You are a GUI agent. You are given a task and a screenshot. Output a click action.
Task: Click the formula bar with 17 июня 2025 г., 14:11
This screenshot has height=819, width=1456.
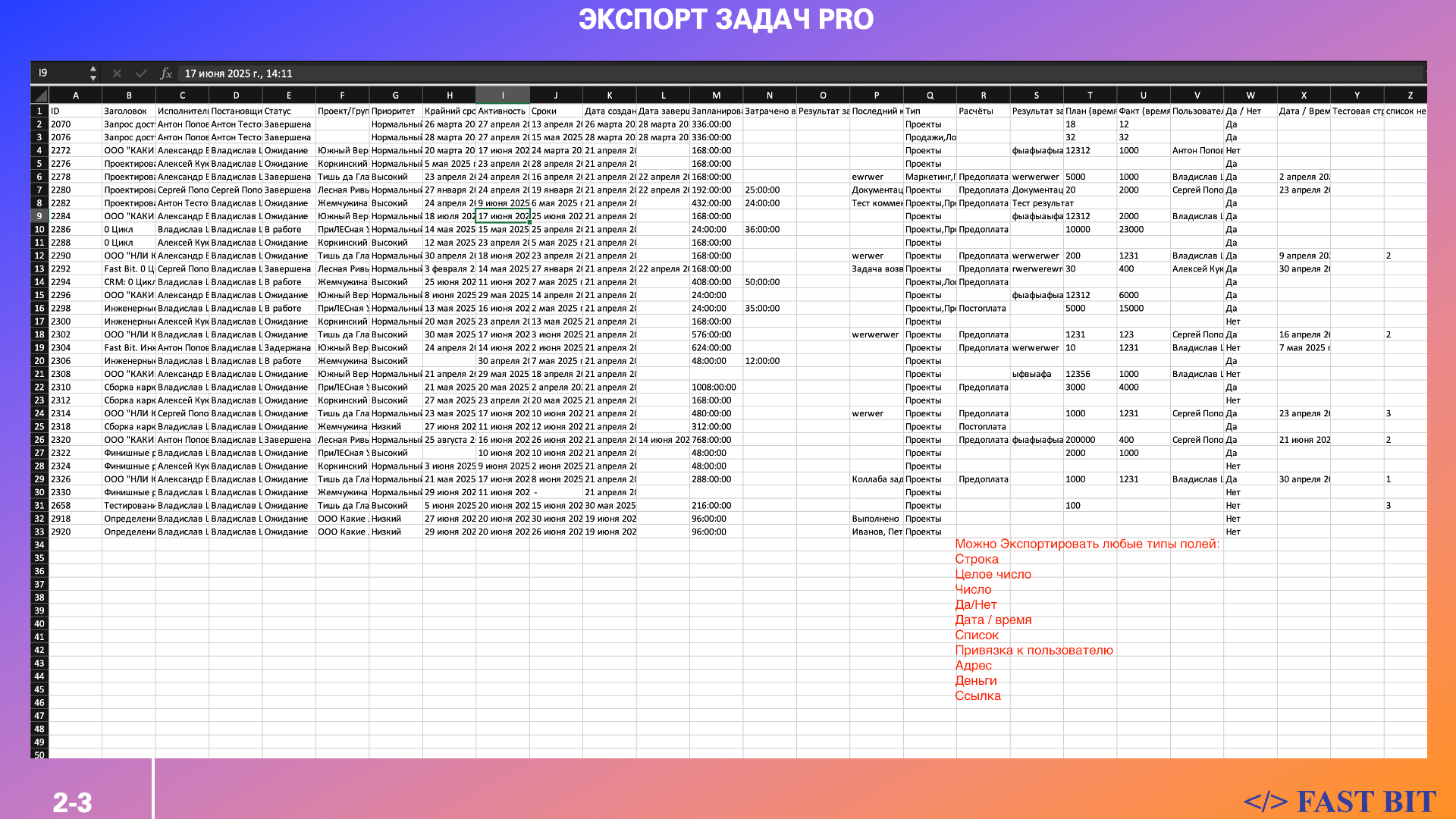coord(801,74)
